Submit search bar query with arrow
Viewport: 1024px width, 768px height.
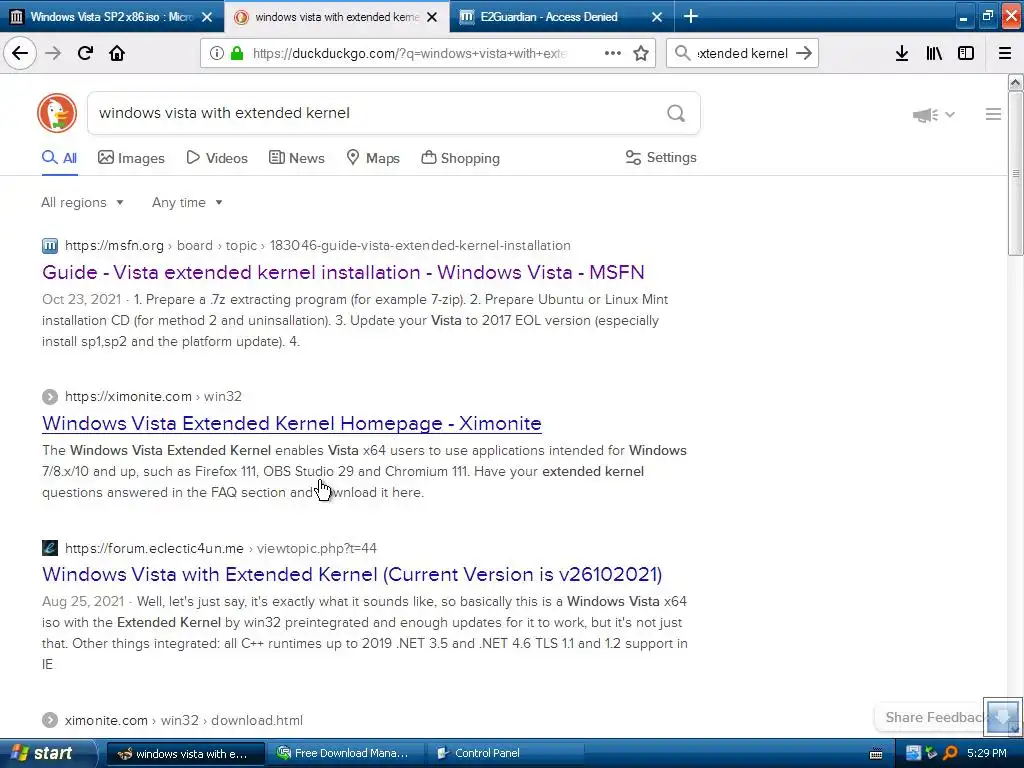[804, 53]
